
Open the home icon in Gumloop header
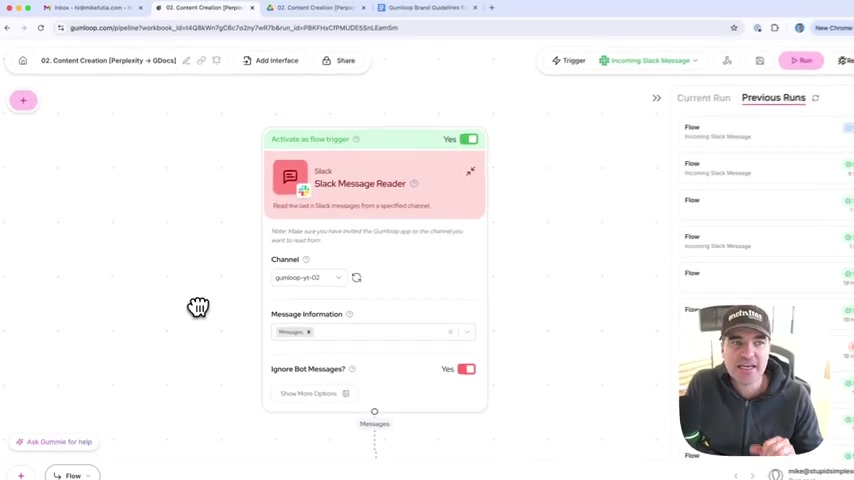[x=23, y=60]
